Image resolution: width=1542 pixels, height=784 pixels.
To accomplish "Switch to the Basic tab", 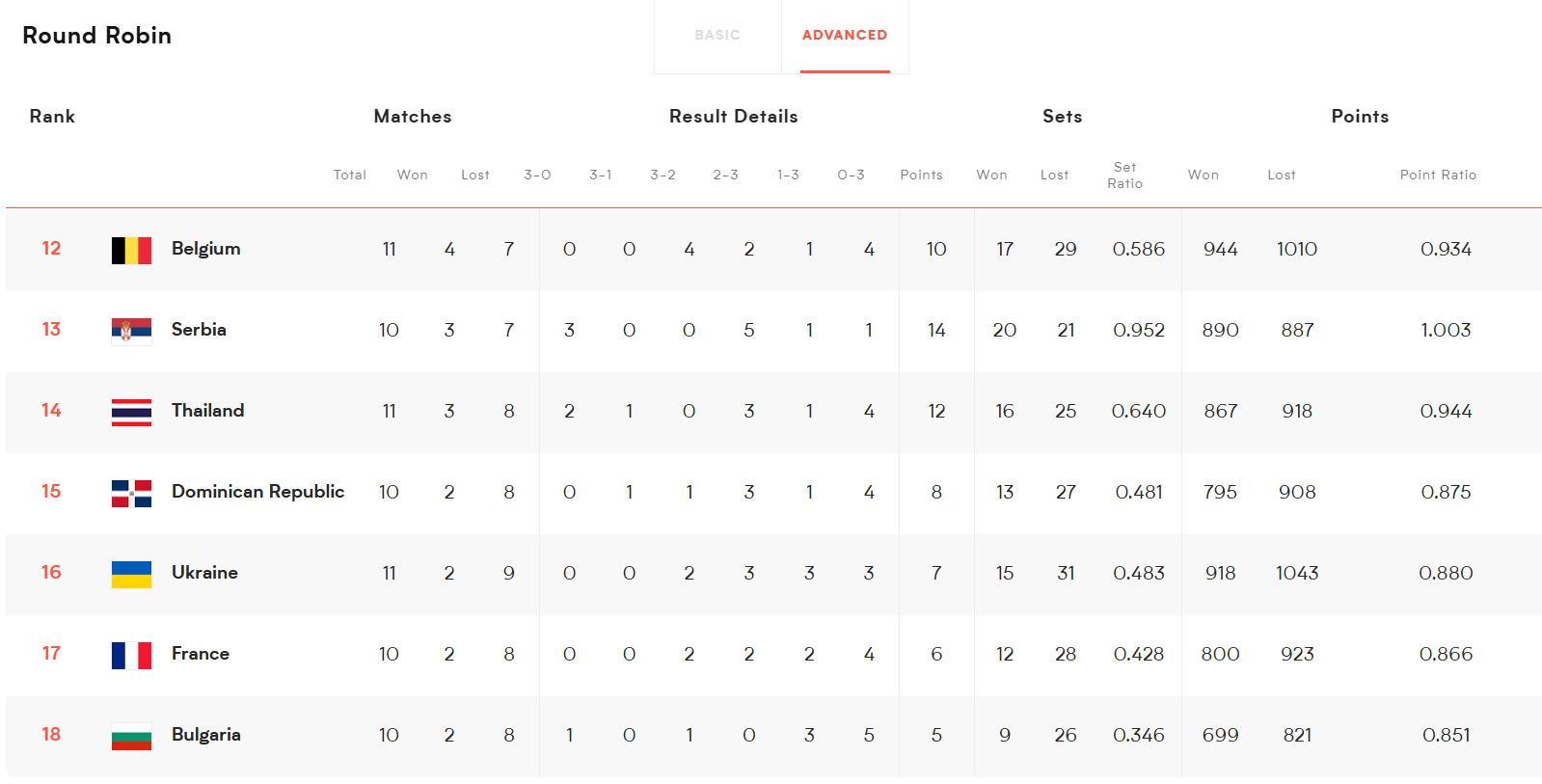I will [x=717, y=36].
